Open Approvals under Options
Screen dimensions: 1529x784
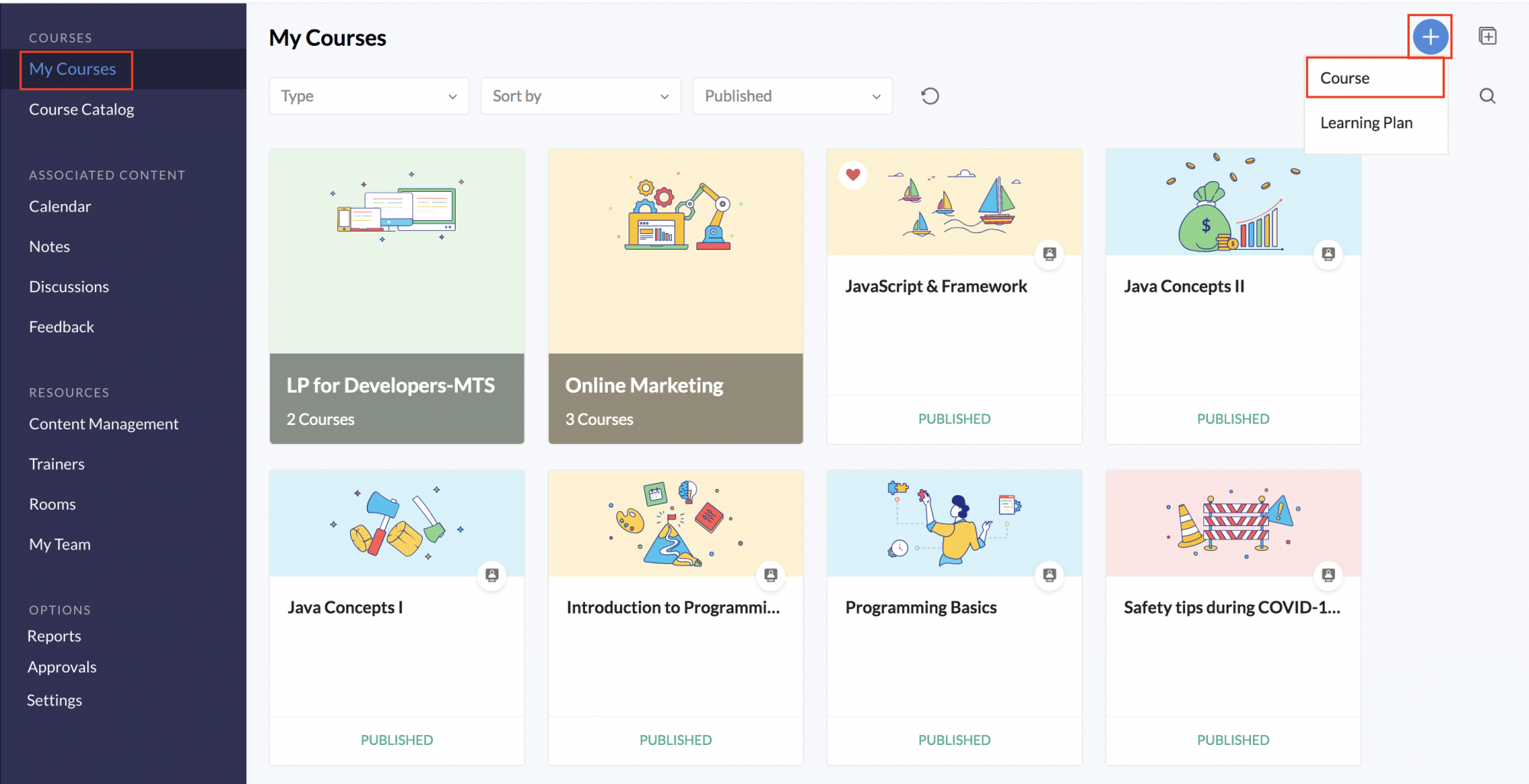click(62, 667)
